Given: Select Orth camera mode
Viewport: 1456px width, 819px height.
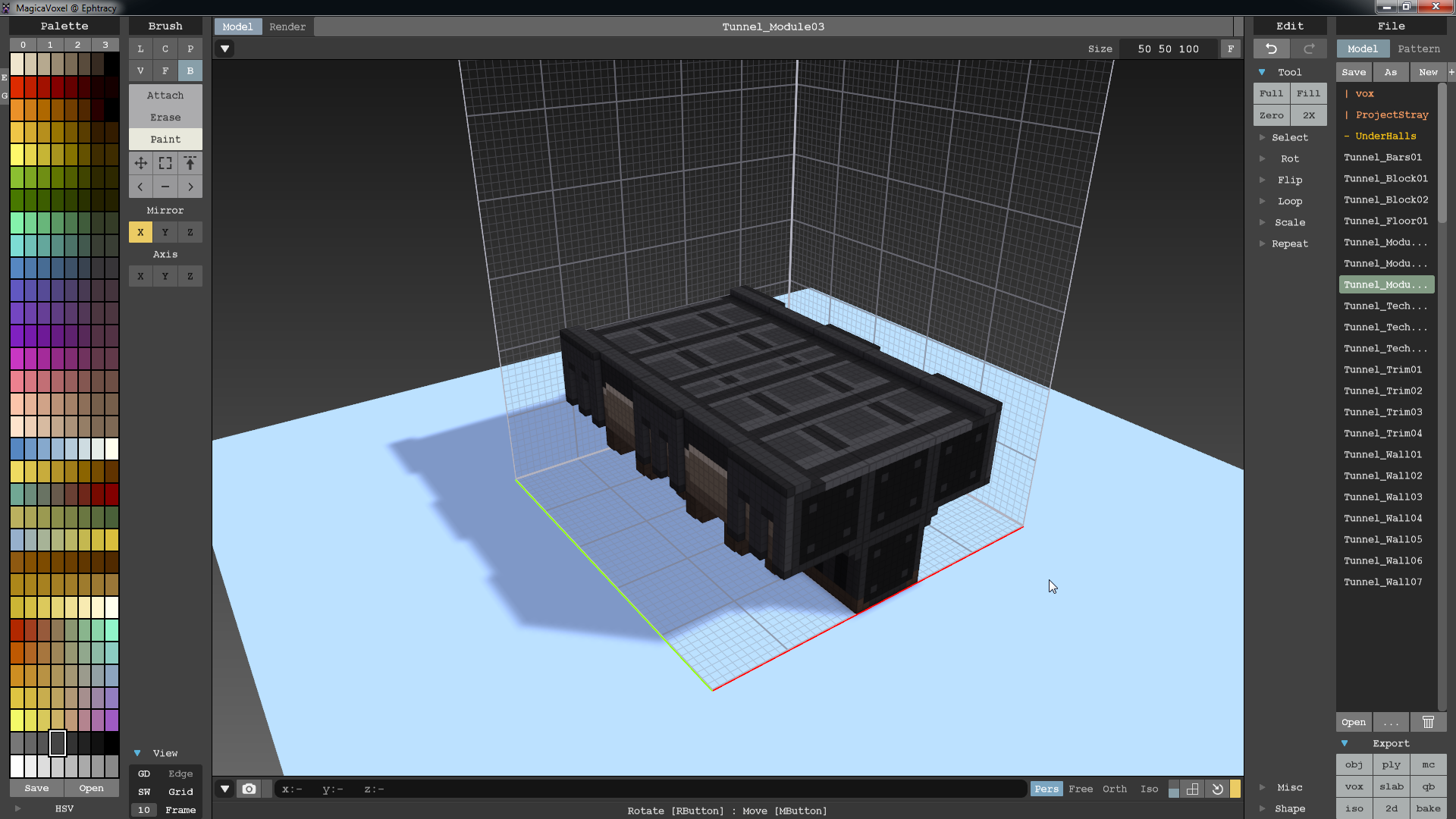Looking at the screenshot, I should click(1114, 789).
